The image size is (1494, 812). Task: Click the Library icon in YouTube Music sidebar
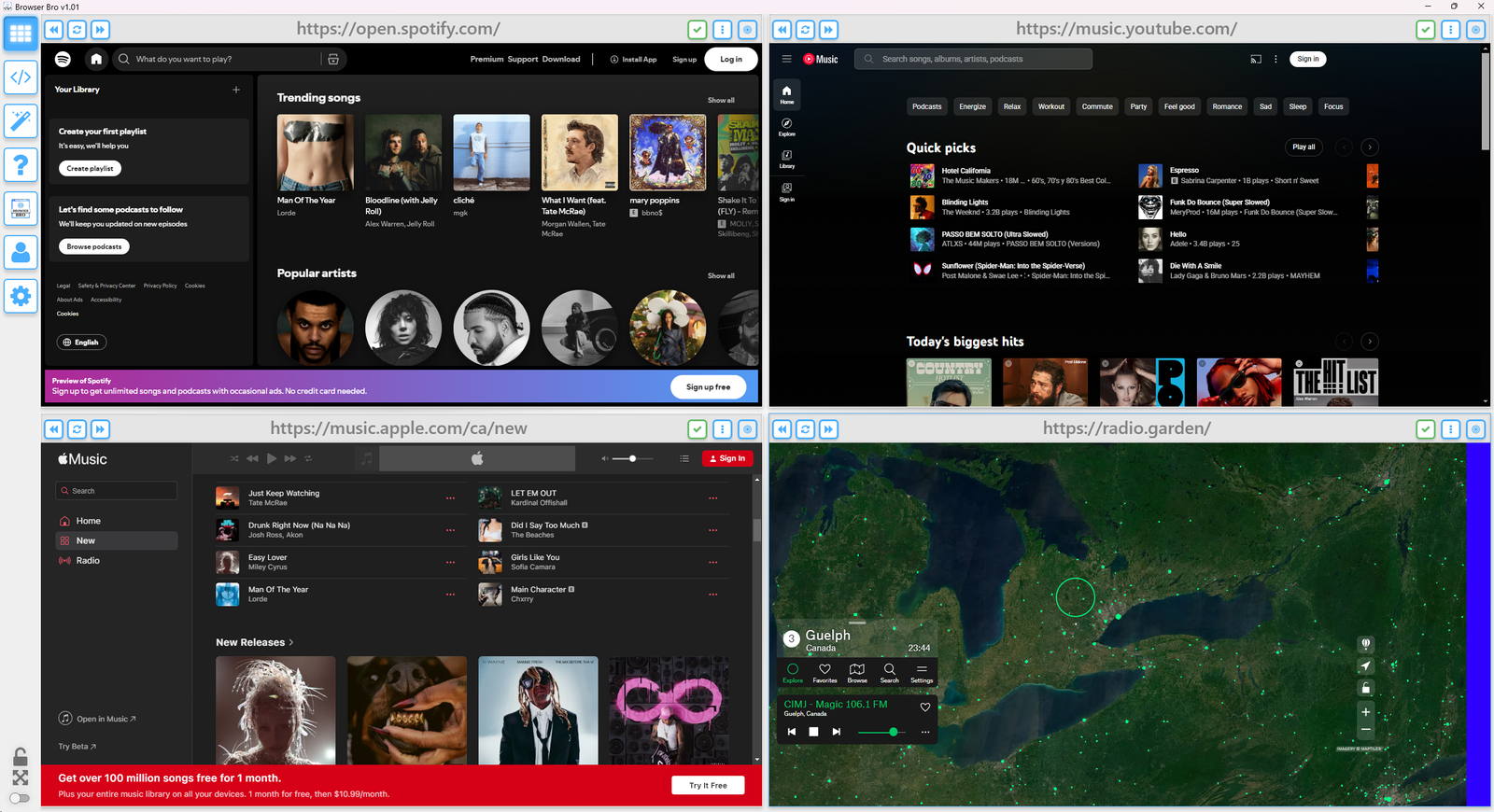pos(787,159)
